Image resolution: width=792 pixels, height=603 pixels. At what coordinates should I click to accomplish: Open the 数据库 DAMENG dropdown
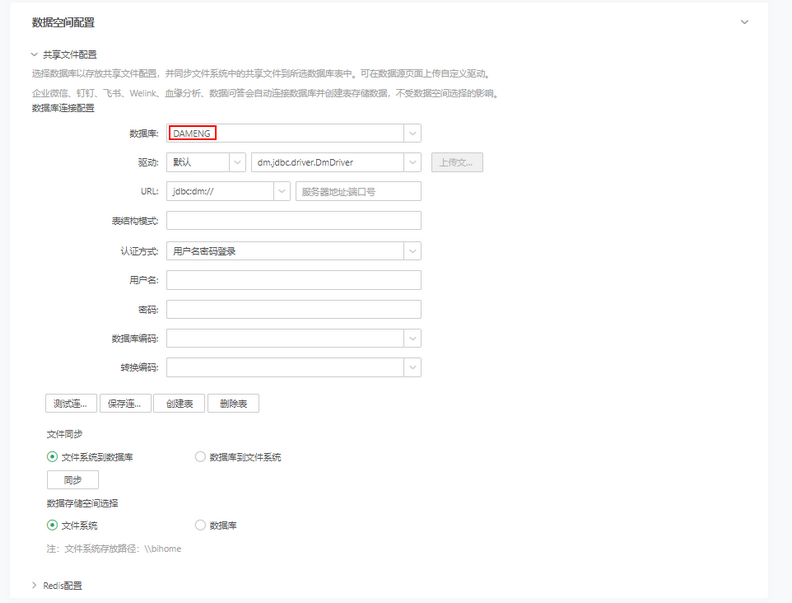[x=412, y=133]
